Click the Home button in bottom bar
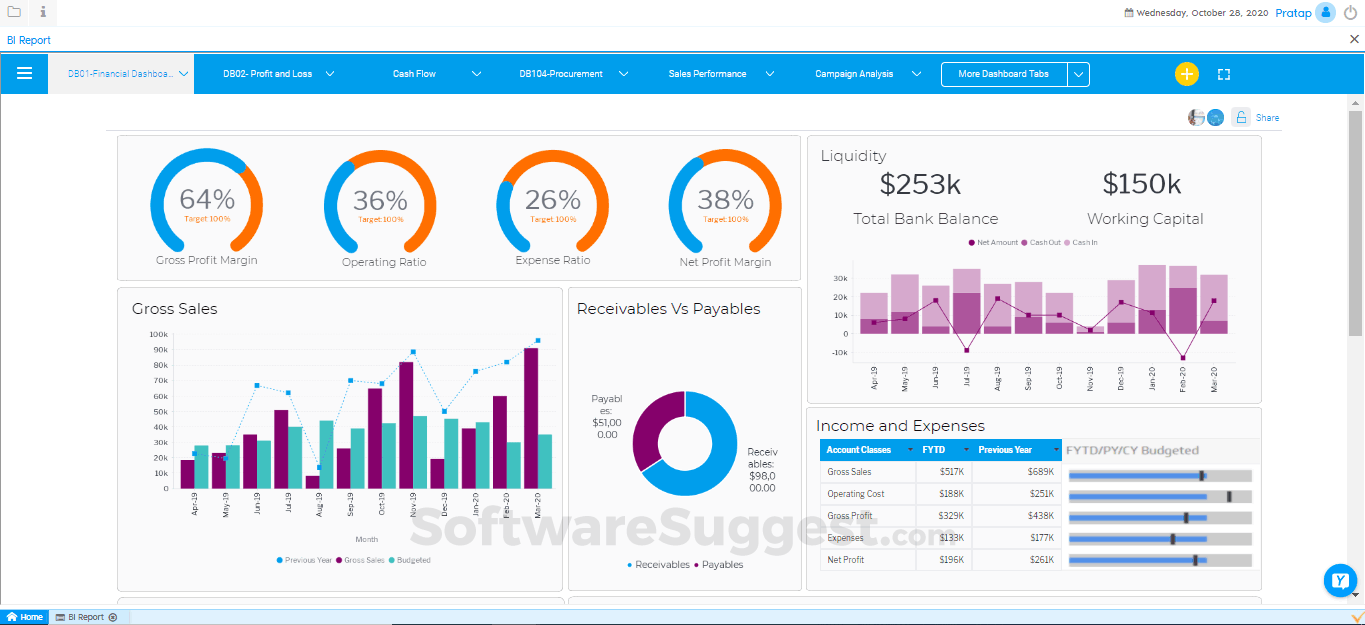 pyautogui.click(x=25, y=617)
